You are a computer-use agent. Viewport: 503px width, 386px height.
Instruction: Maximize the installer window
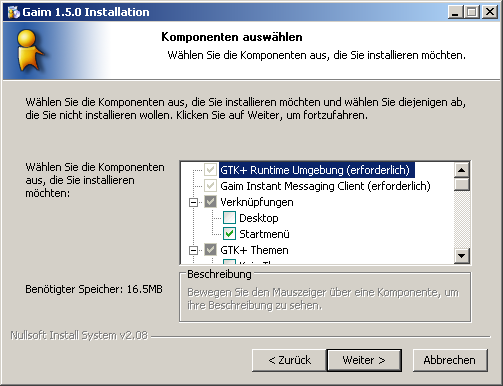click(x=472, y=12)
